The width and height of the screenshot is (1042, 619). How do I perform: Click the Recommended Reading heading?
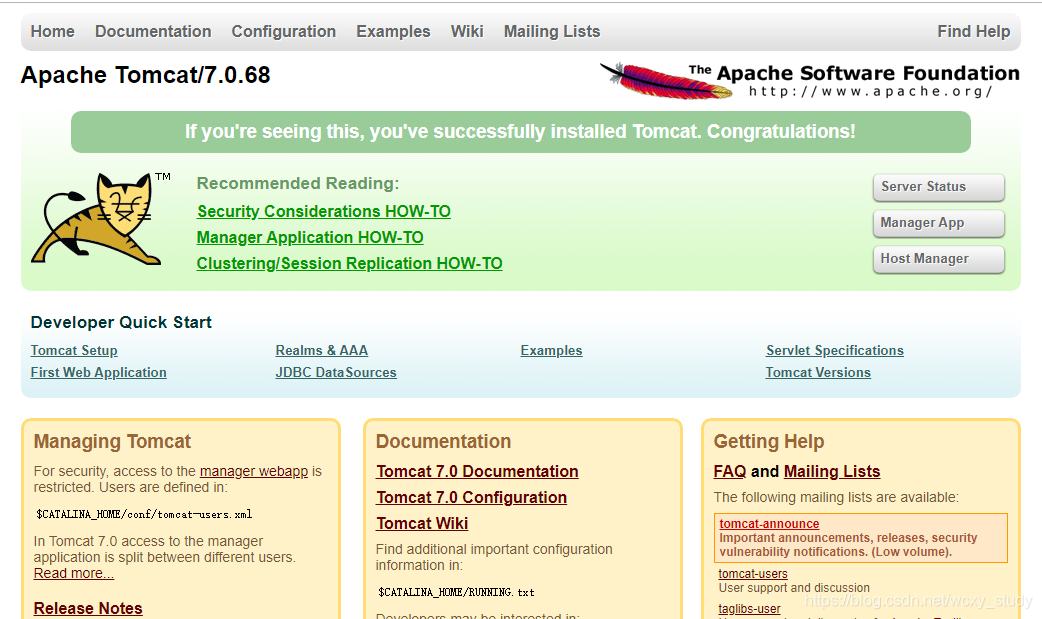[x=298, y=184]
